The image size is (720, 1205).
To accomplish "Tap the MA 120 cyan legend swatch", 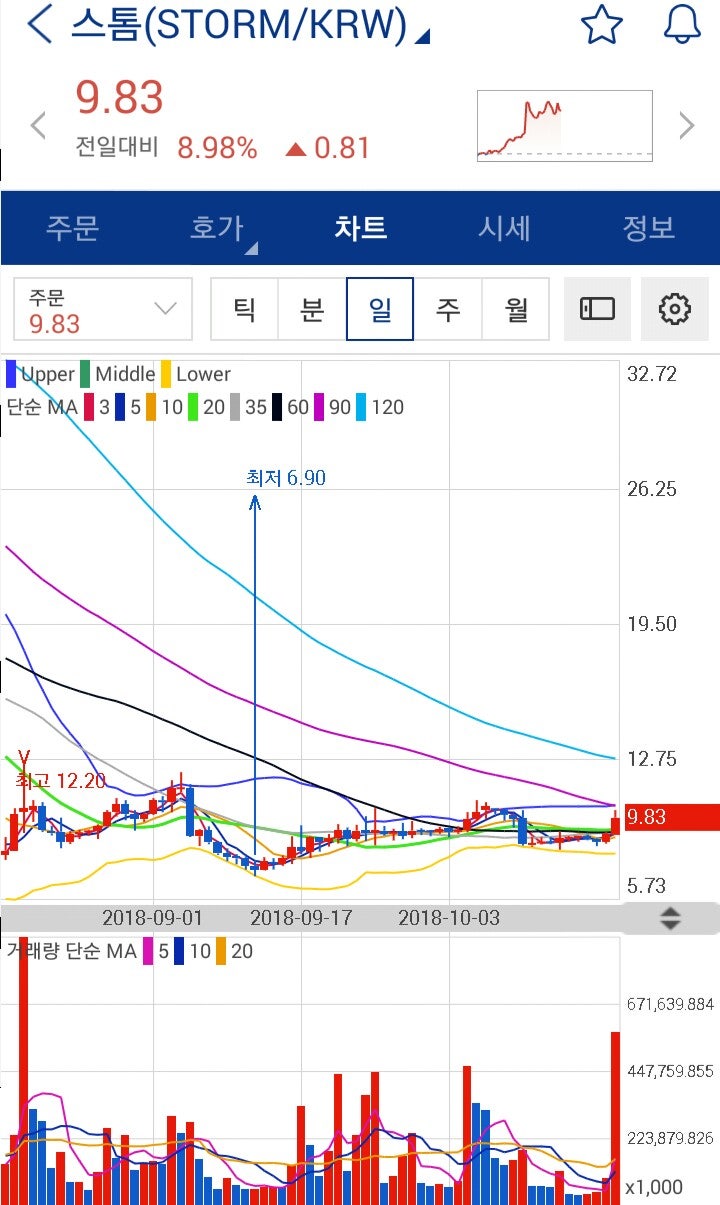I will tap(361, 407).
